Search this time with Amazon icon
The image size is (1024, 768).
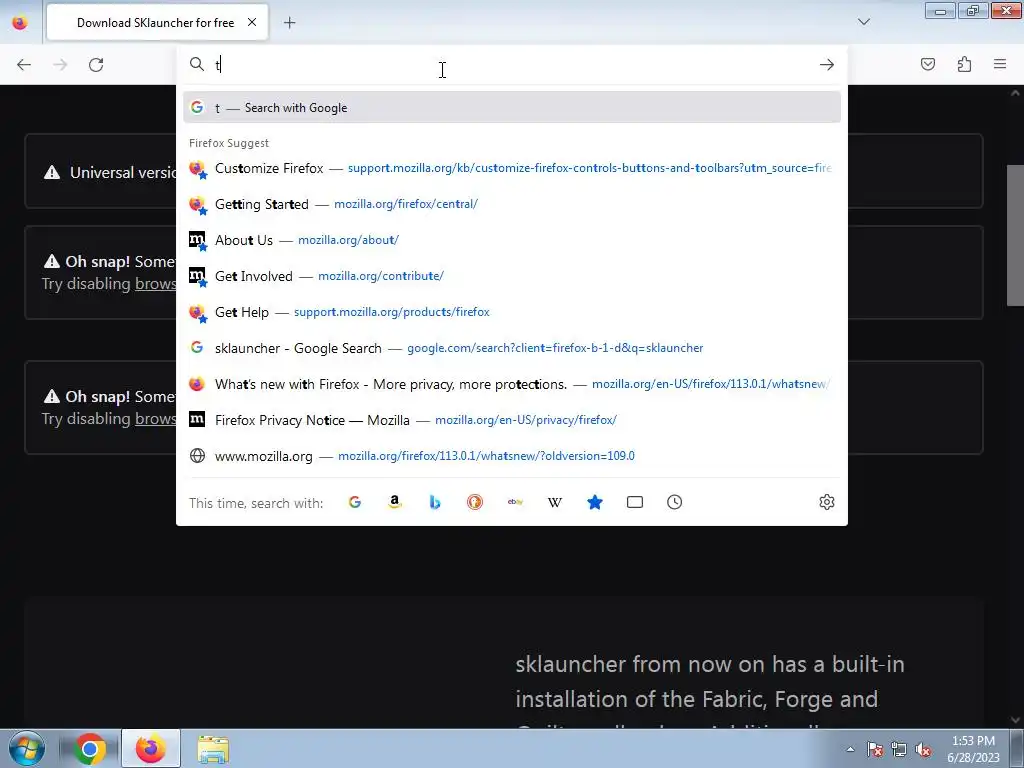[x=394, y=502]
